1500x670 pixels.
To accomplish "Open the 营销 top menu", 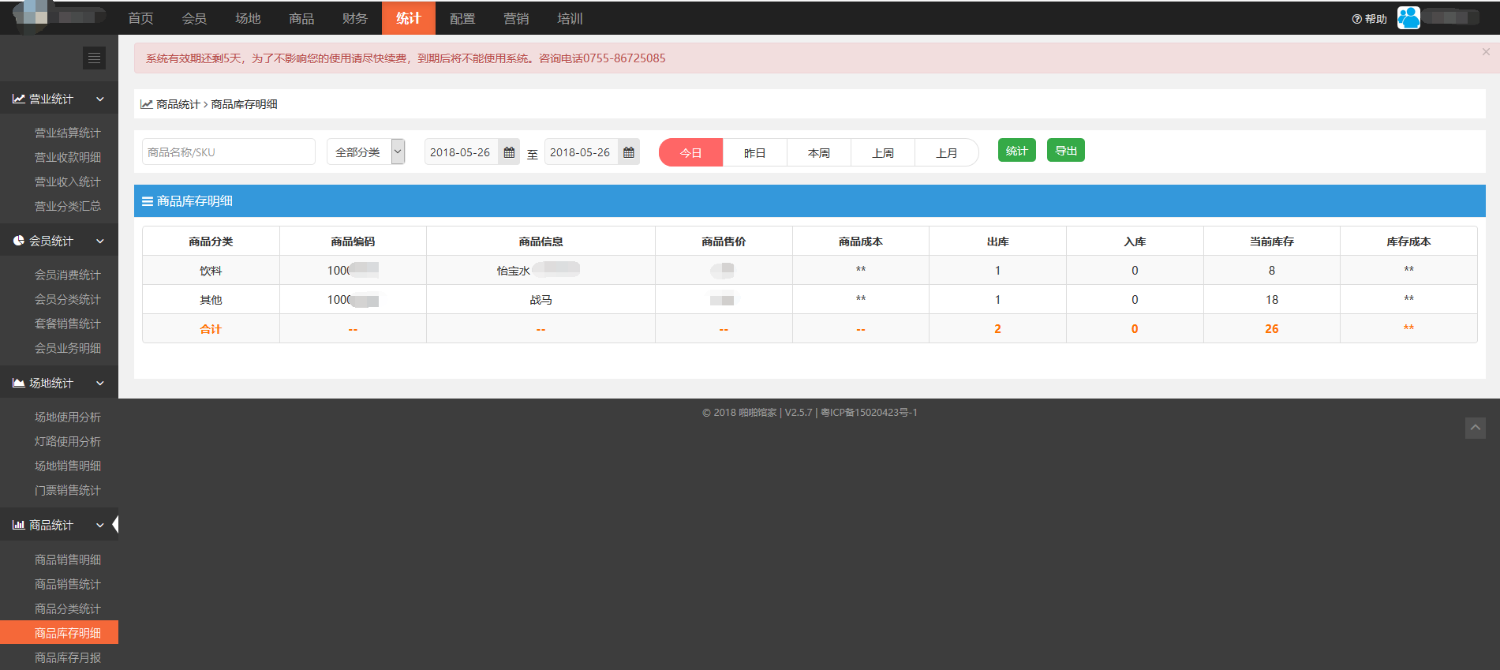I will (x=516, y=18).
